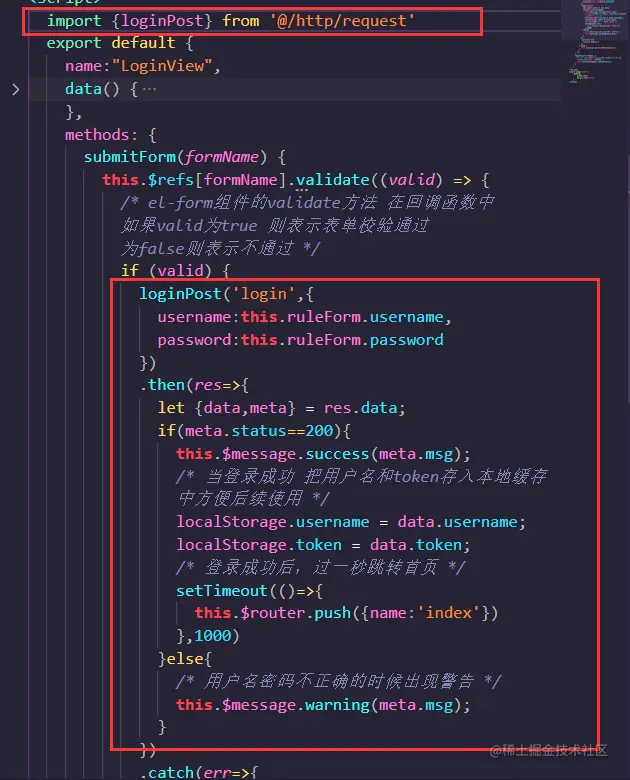This screenshot has width=630, height=780.
Task: Click the .then(res=>{ line
Action: tap(195, 385)
